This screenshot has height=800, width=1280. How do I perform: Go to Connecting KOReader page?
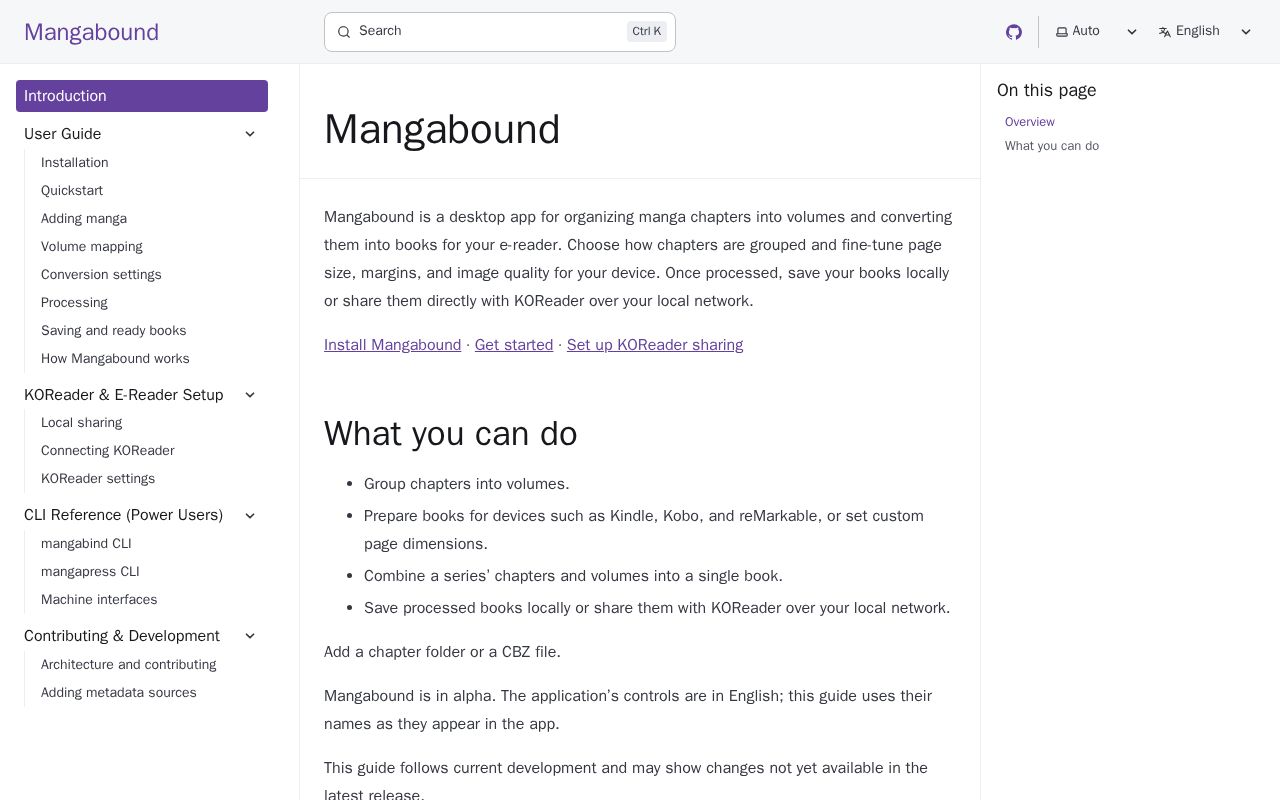point(108,451)
